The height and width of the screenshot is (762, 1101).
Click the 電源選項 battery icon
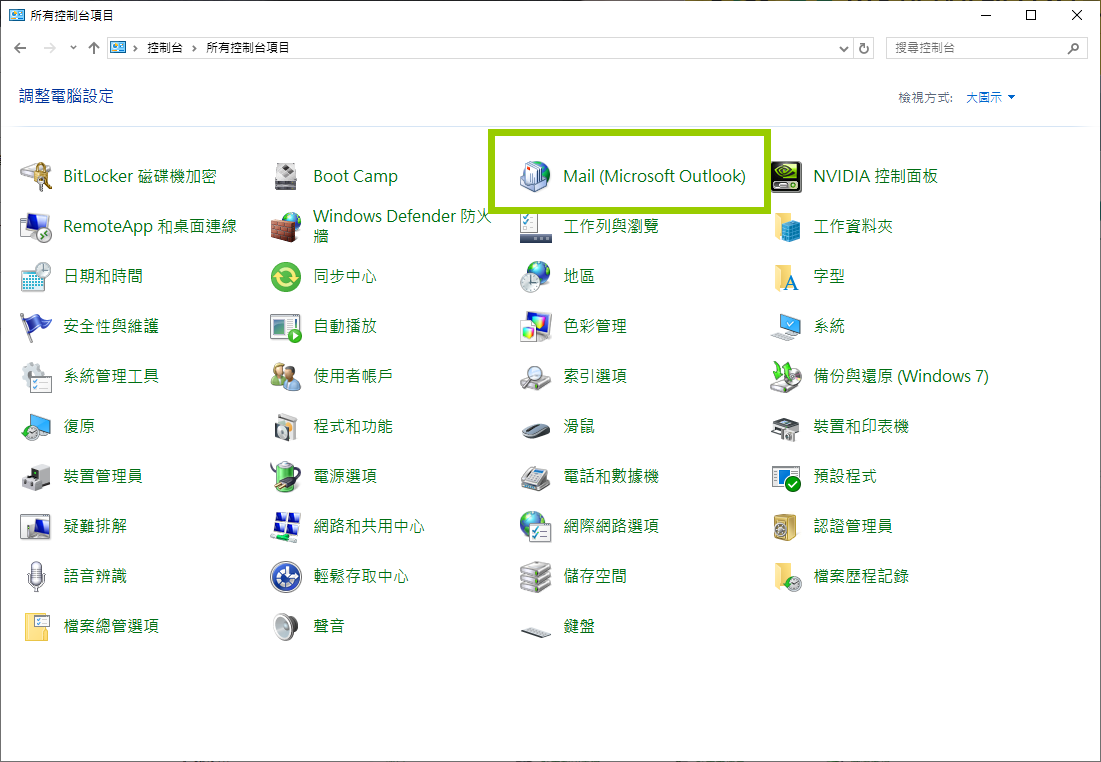[x=286, y=477]
